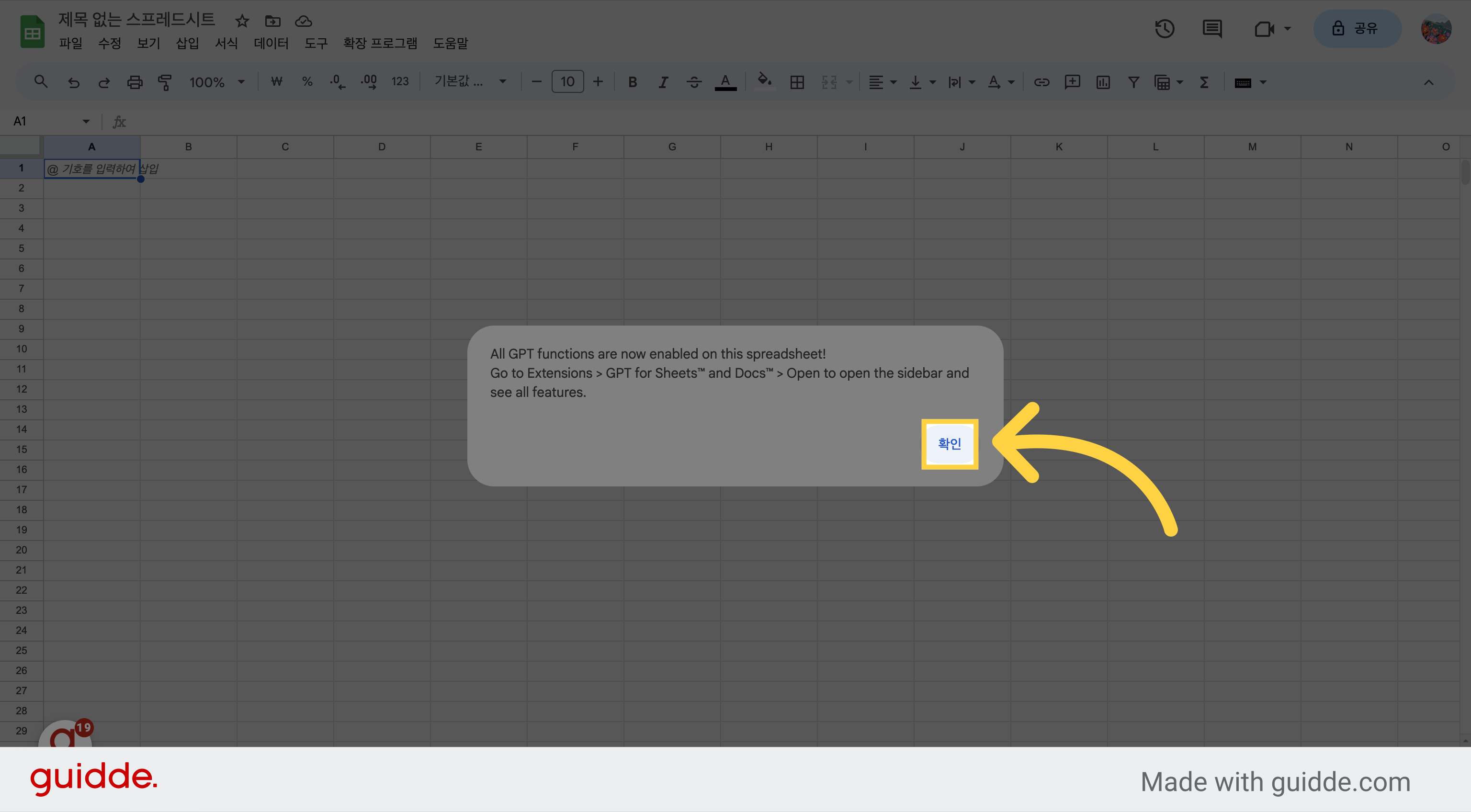The height and width of the screenshot is (812, 1471).
Task: Select the borders grid icon
Action: 797,82
